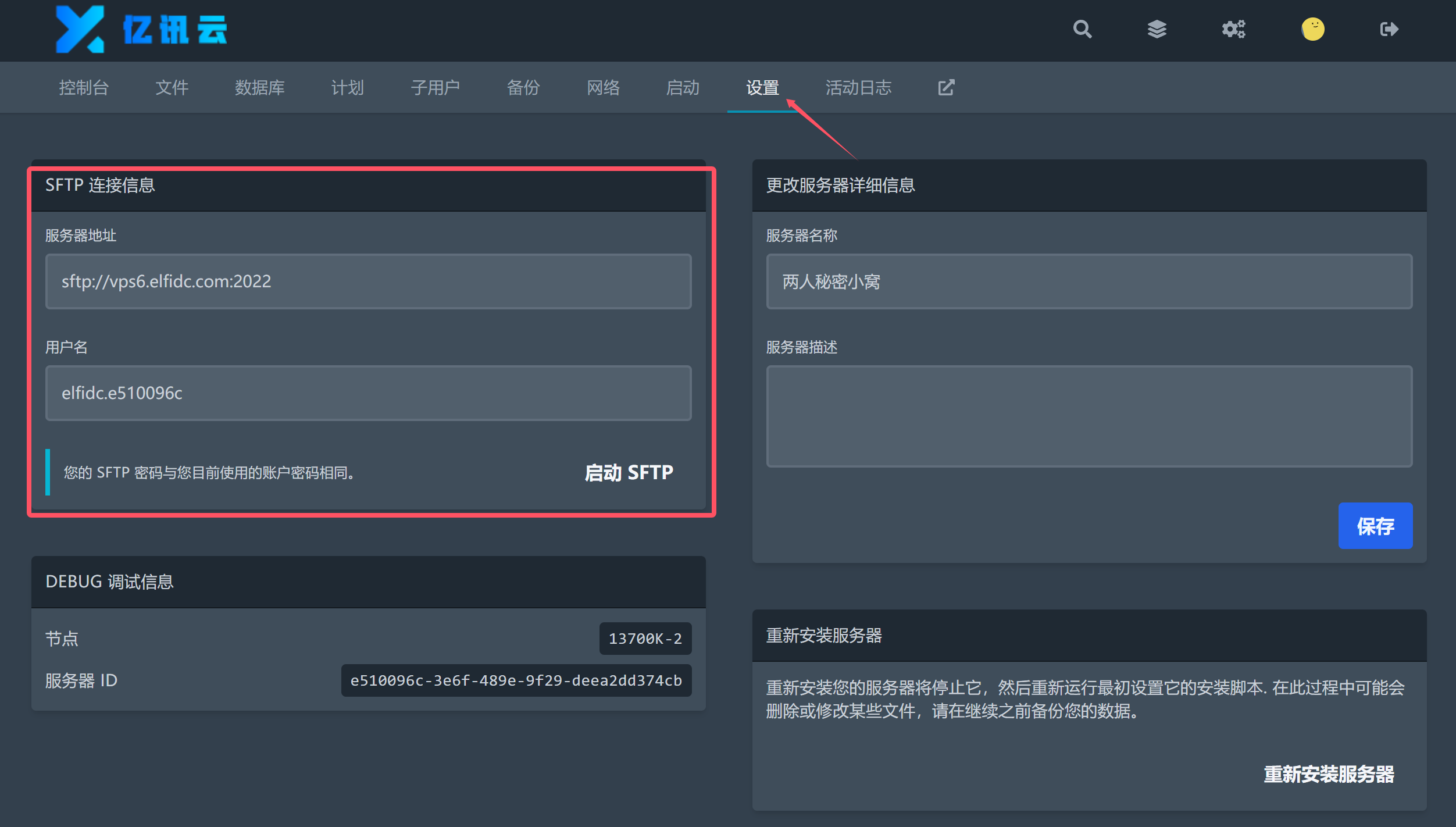Image resolution: width=1456 pixels, height=827 pixels.
Task: Switch to the 文件 tab
Action: tap(172, 87)
